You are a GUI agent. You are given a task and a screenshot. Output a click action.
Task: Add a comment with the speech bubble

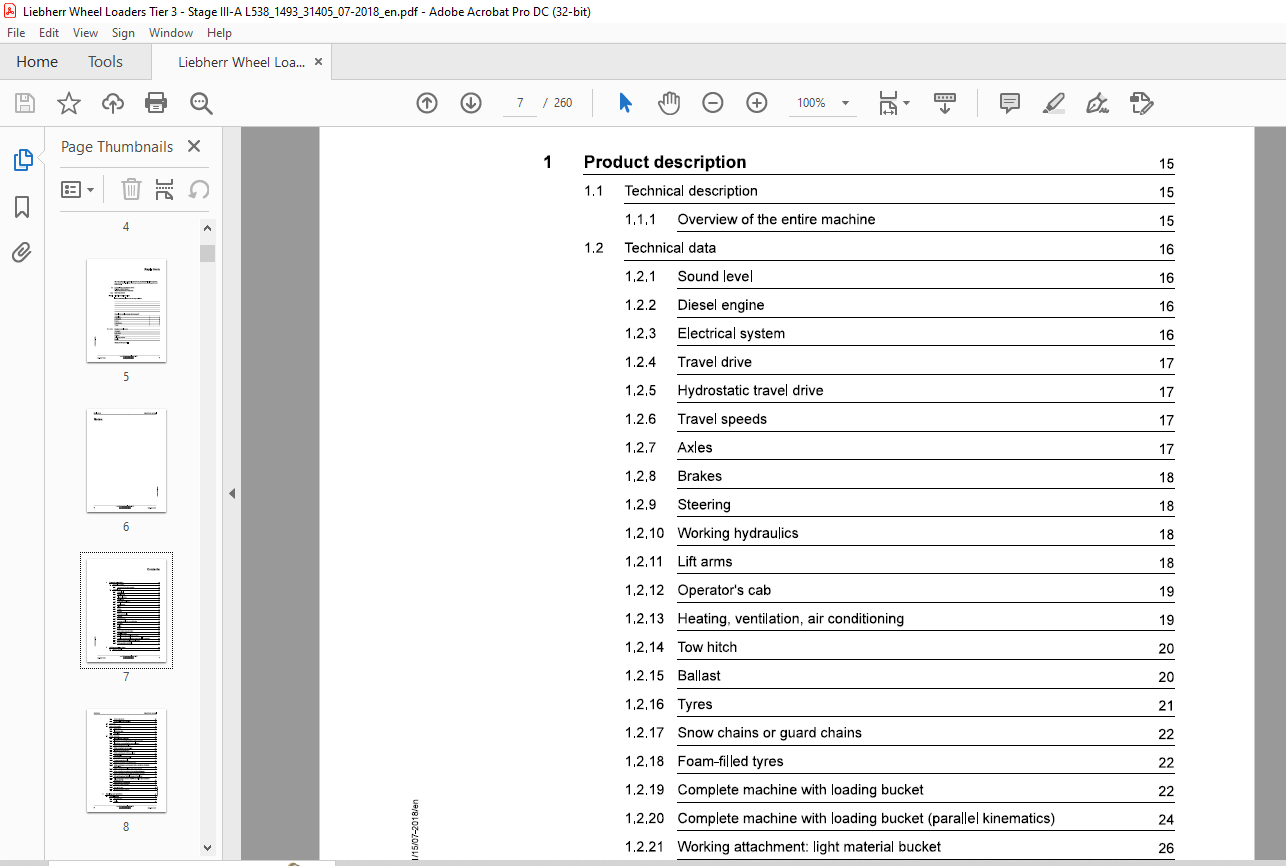1010,103
